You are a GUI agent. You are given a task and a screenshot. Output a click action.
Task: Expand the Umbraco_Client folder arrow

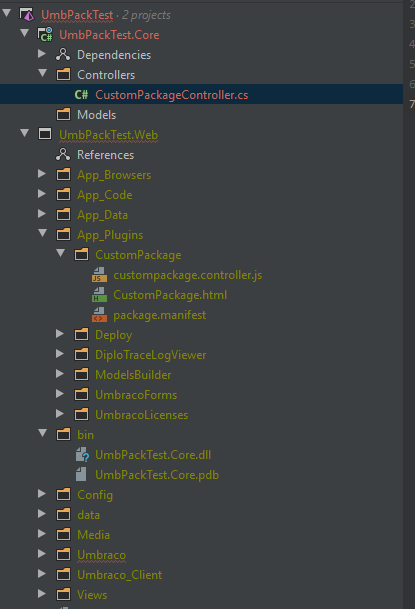[x=42, y=574]
